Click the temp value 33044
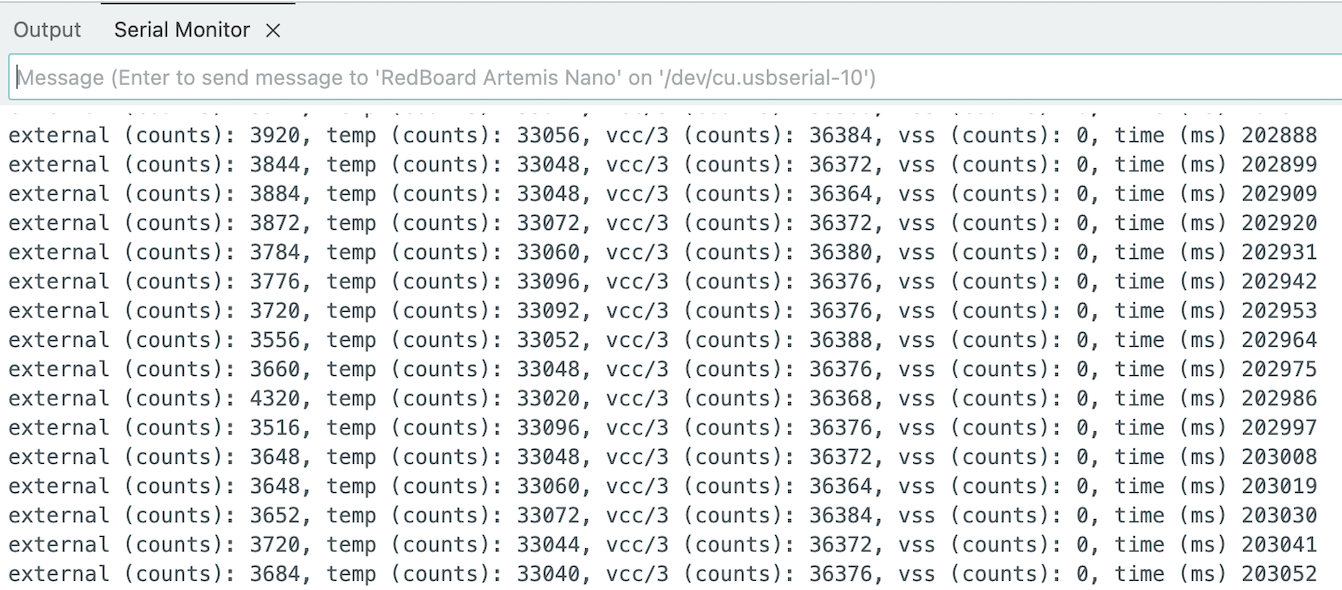 click(548, 545)
